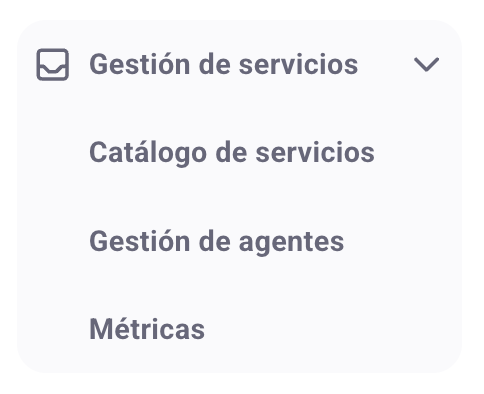The height and width of the screenshot is (394, 484).
Task: Open Catálogo de servicios submenu item
Action: 232,153
